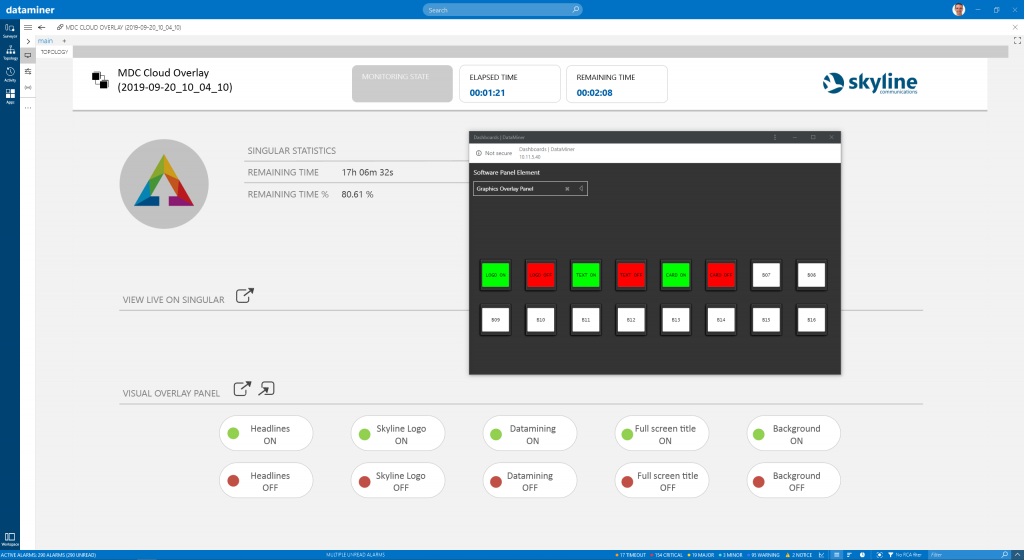Click white panel button 816
The image size is (1024, 560).
click(811, 320)
